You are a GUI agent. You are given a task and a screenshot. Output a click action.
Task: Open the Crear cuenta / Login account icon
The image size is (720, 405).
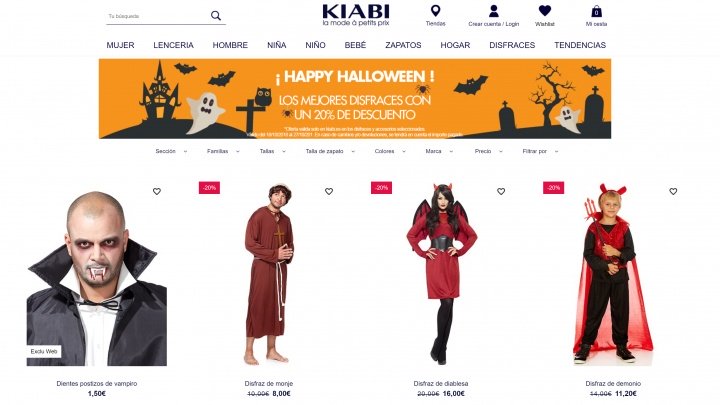494,11
